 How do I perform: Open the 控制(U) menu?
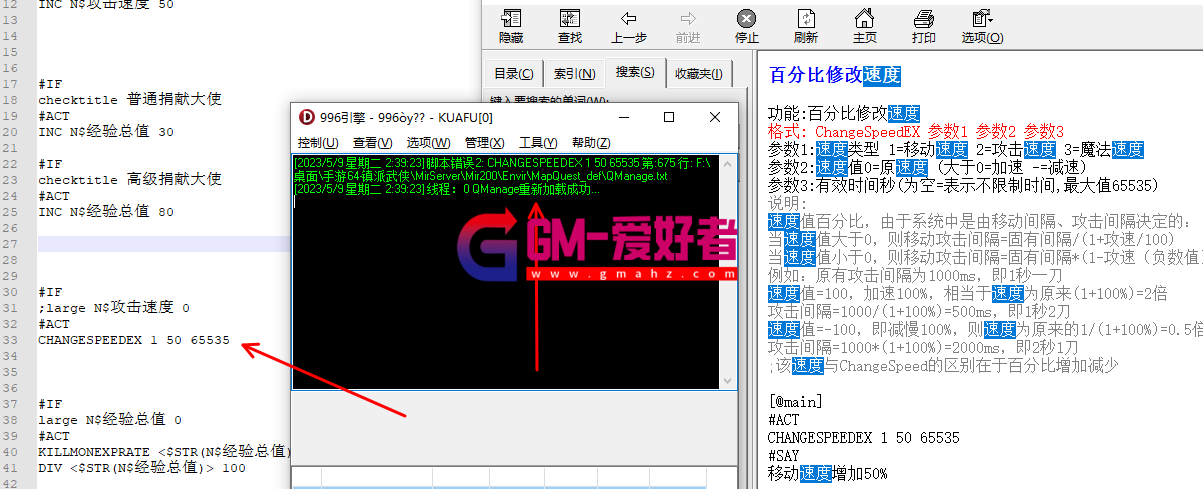[x=318, y=142]
